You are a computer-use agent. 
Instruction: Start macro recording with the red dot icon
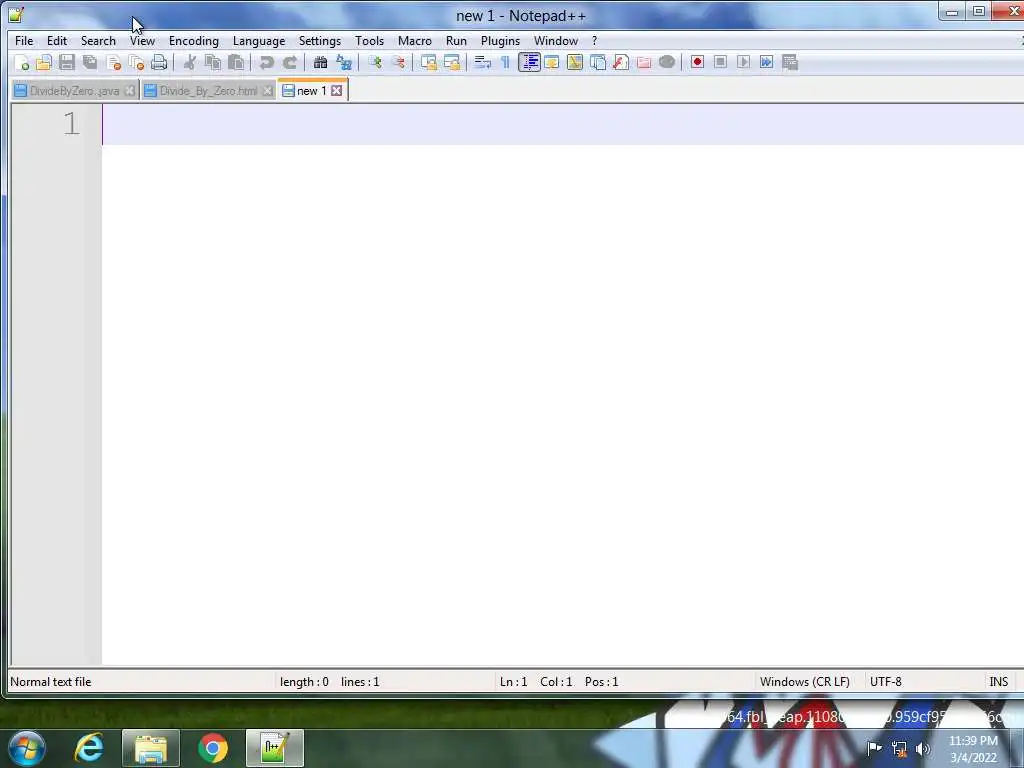[x=697, y=63]
